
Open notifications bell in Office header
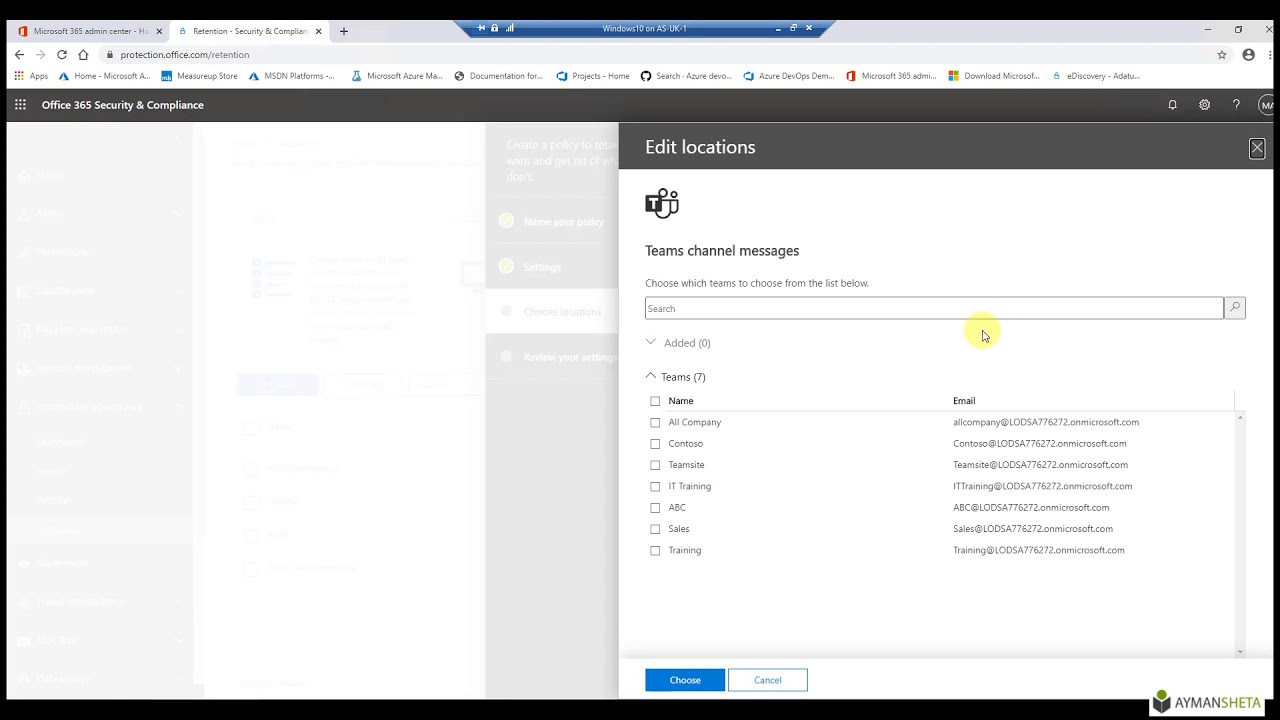tap(1173, 105)
